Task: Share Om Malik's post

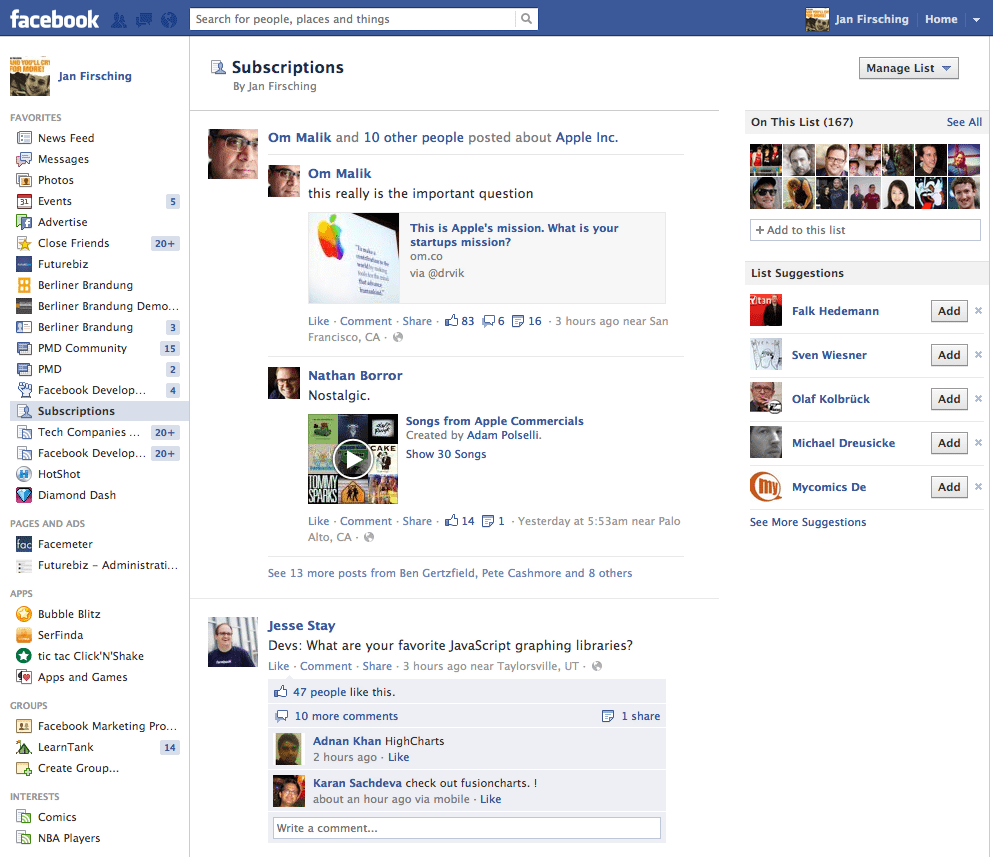Action: point(417,321)
